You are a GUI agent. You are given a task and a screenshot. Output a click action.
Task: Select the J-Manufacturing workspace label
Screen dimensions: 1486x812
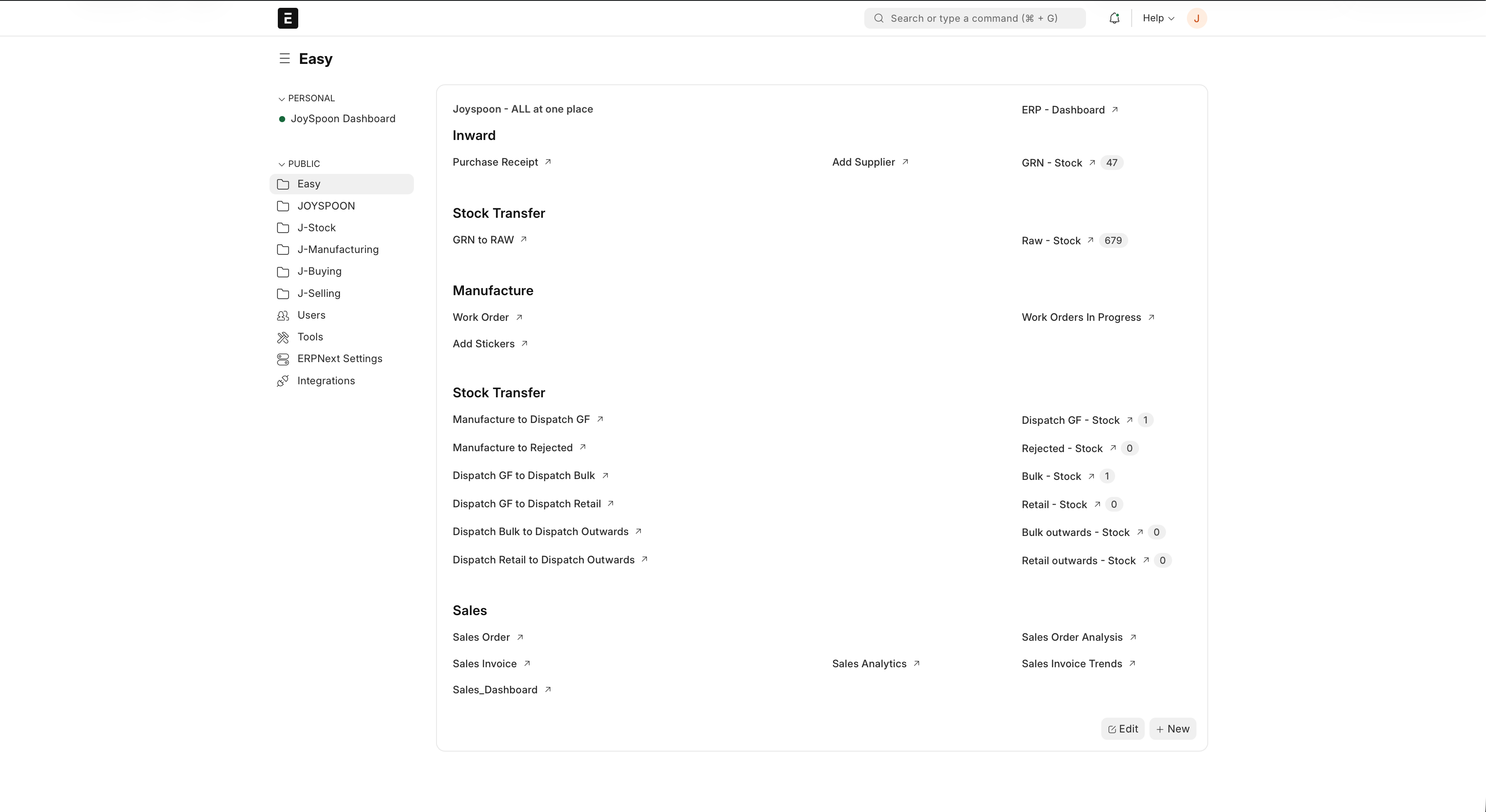click(x=338, y=250)
